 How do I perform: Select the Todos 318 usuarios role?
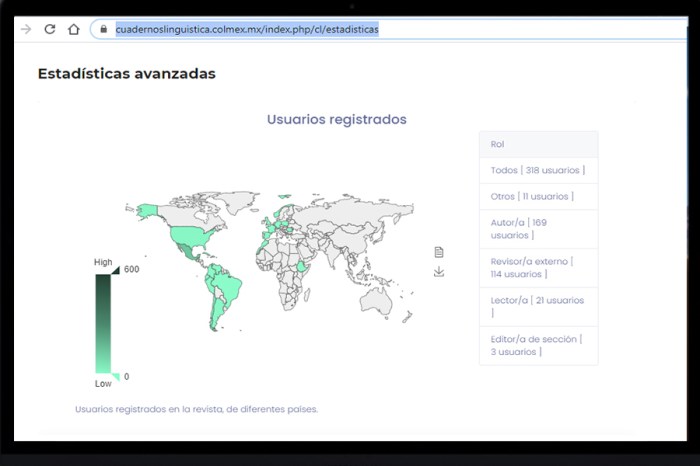(537, 170)
